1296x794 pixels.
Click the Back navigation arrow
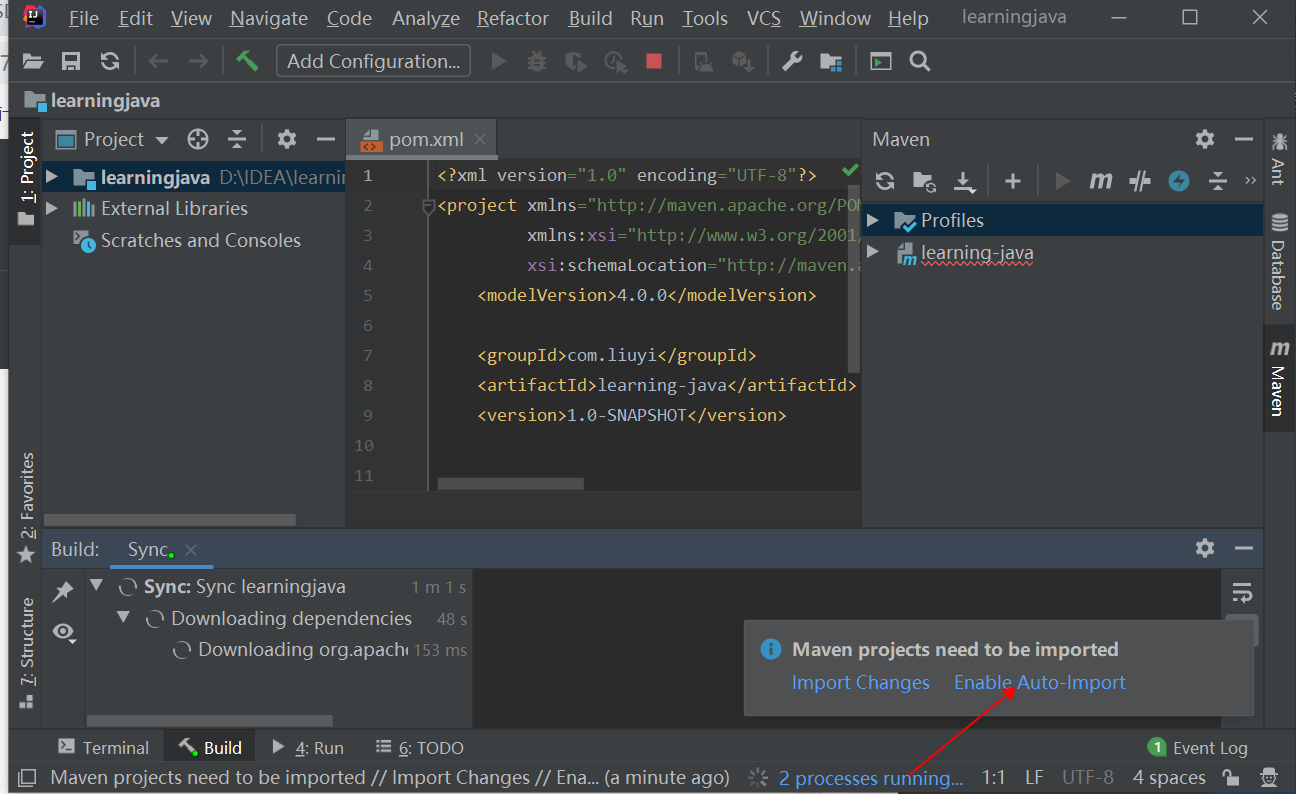point(158,62)
